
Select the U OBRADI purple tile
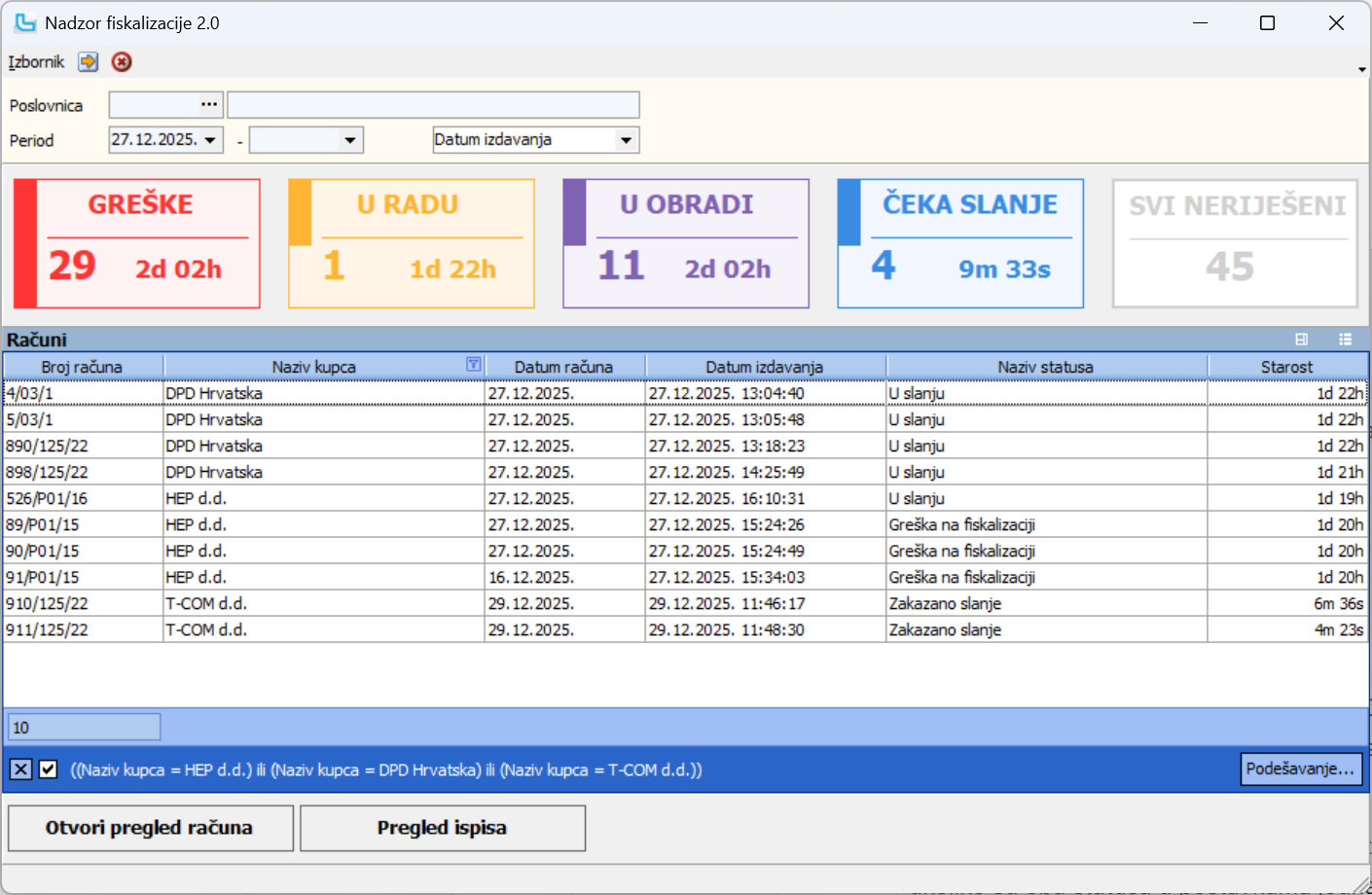tap(686, 243)
